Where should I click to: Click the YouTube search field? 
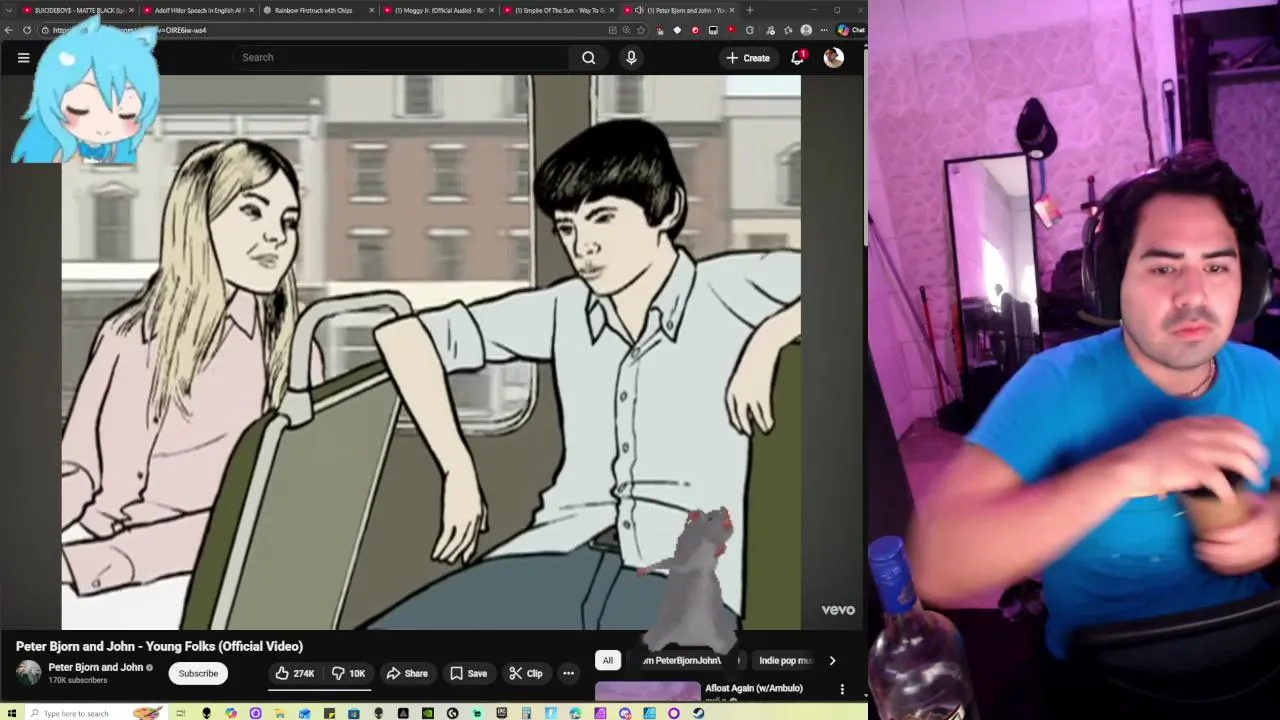(x=400, y=58)
